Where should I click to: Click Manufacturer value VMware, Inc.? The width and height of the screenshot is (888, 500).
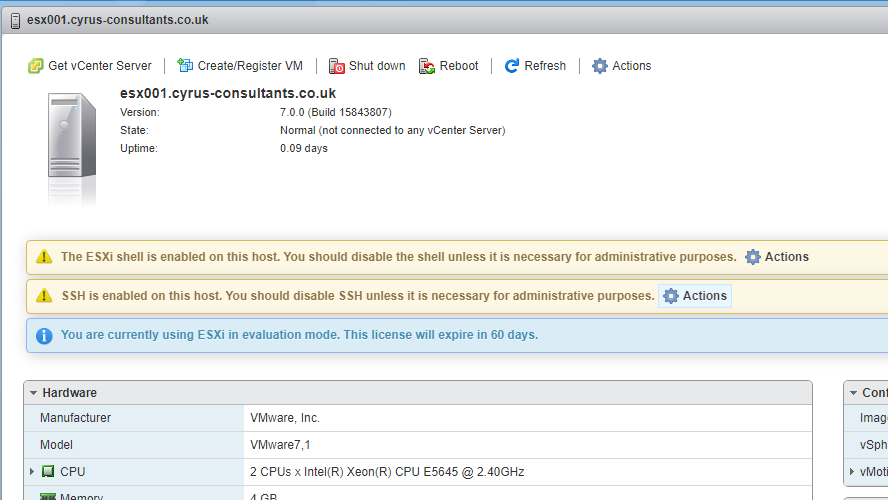coord(285,418)
